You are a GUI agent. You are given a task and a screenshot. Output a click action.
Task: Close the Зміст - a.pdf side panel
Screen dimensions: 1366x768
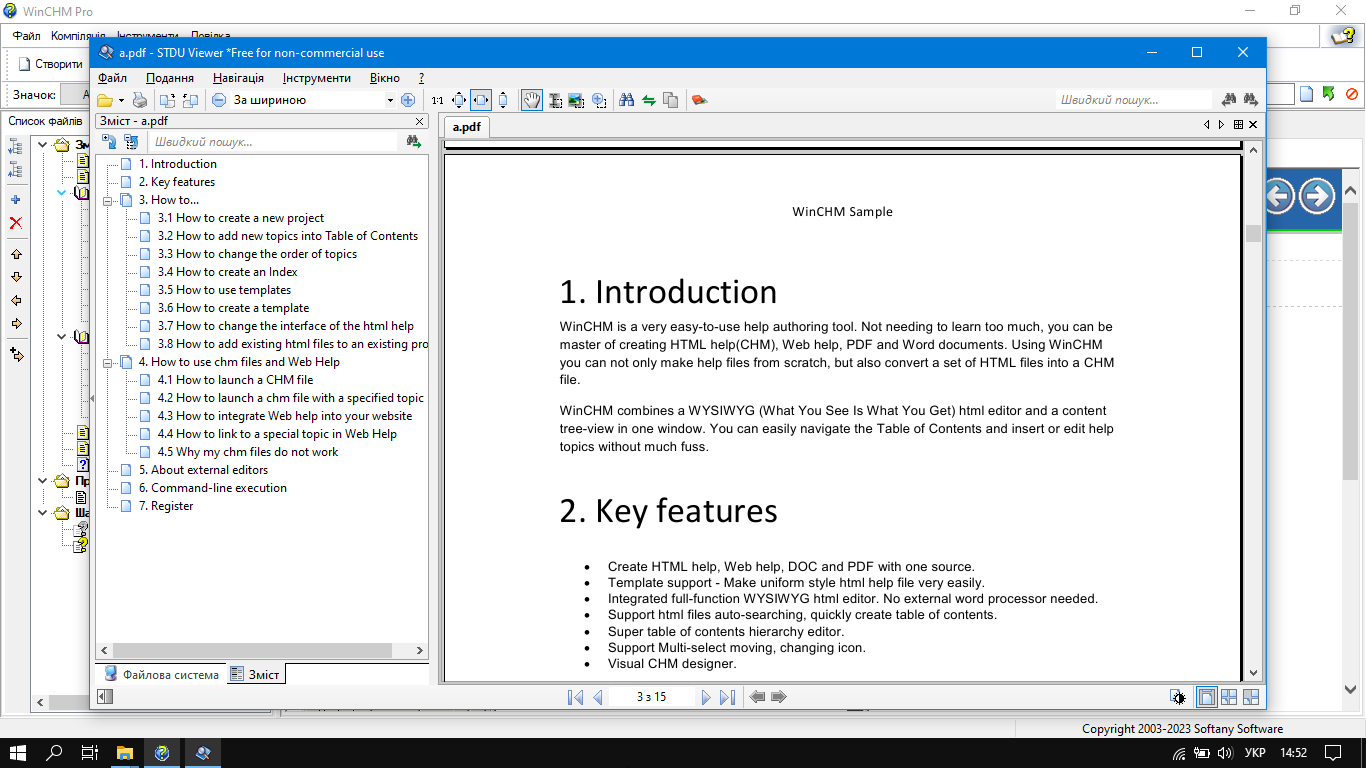[x=420, y=121]
